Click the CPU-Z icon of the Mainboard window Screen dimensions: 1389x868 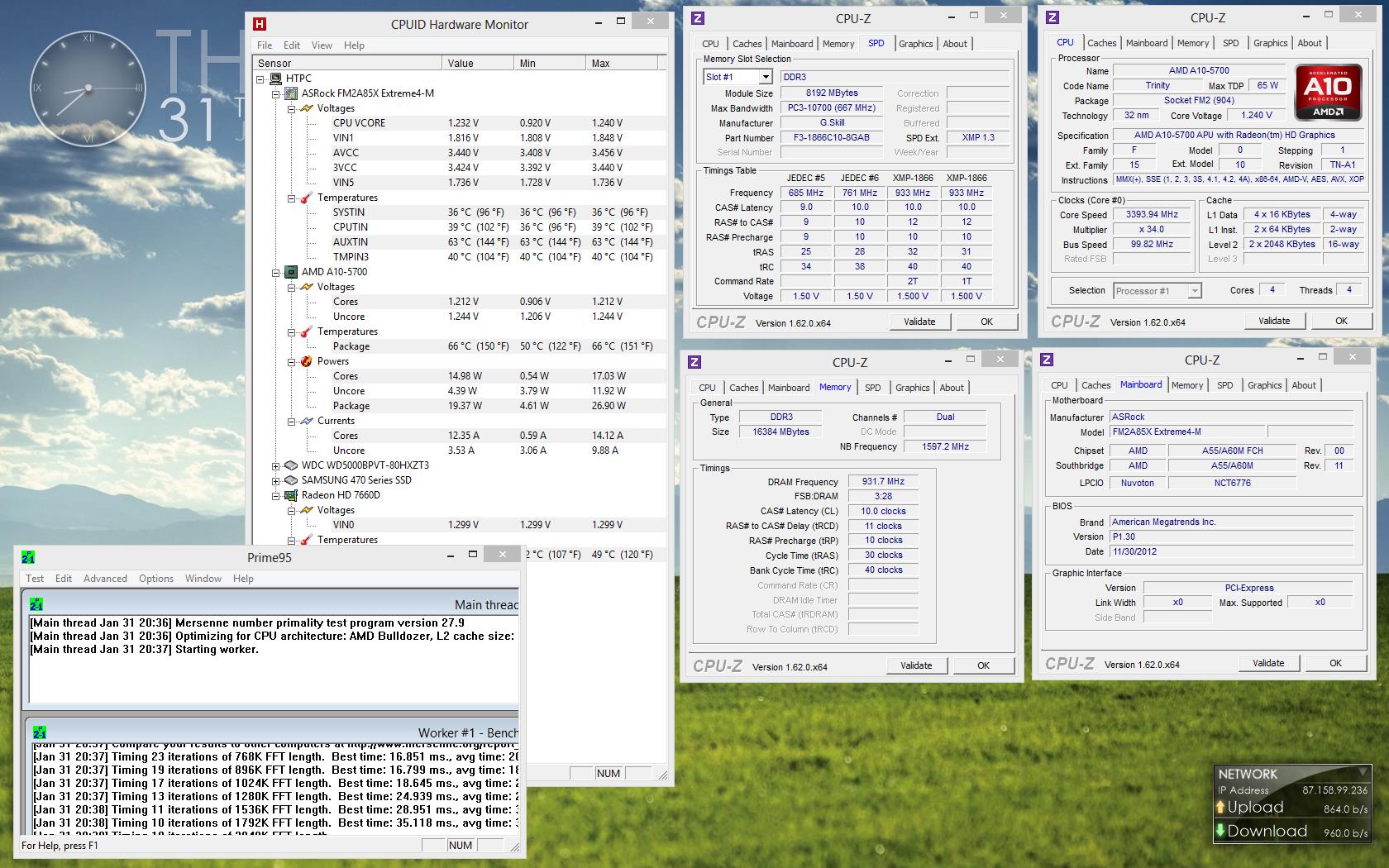(x=1047, y=360)
